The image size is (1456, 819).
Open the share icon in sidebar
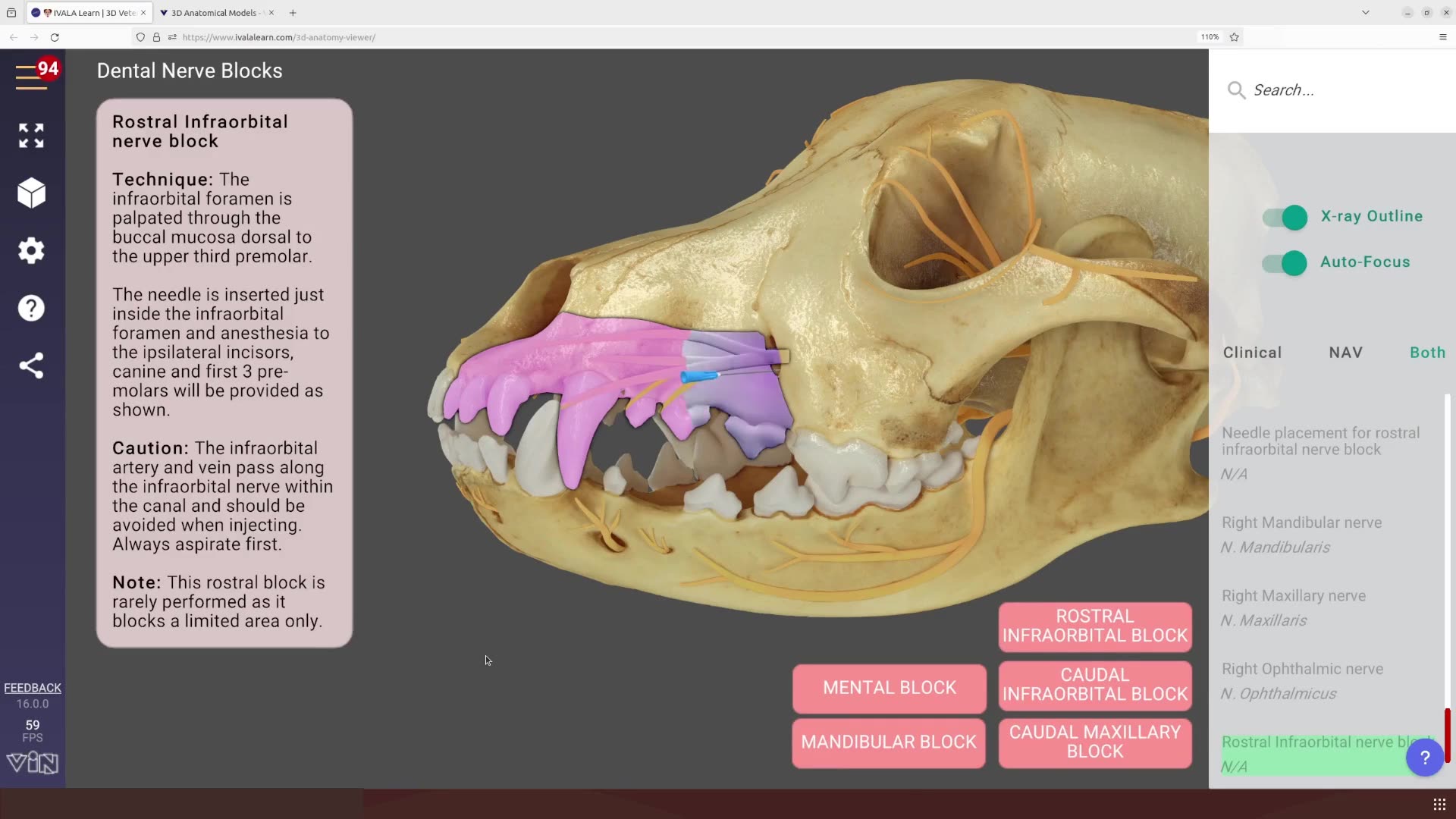pyautogui.click(x=31, y=366)
